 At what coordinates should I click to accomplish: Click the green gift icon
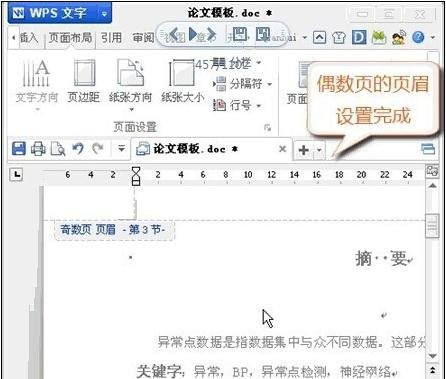pyautogui.click(x=379, y=37)
